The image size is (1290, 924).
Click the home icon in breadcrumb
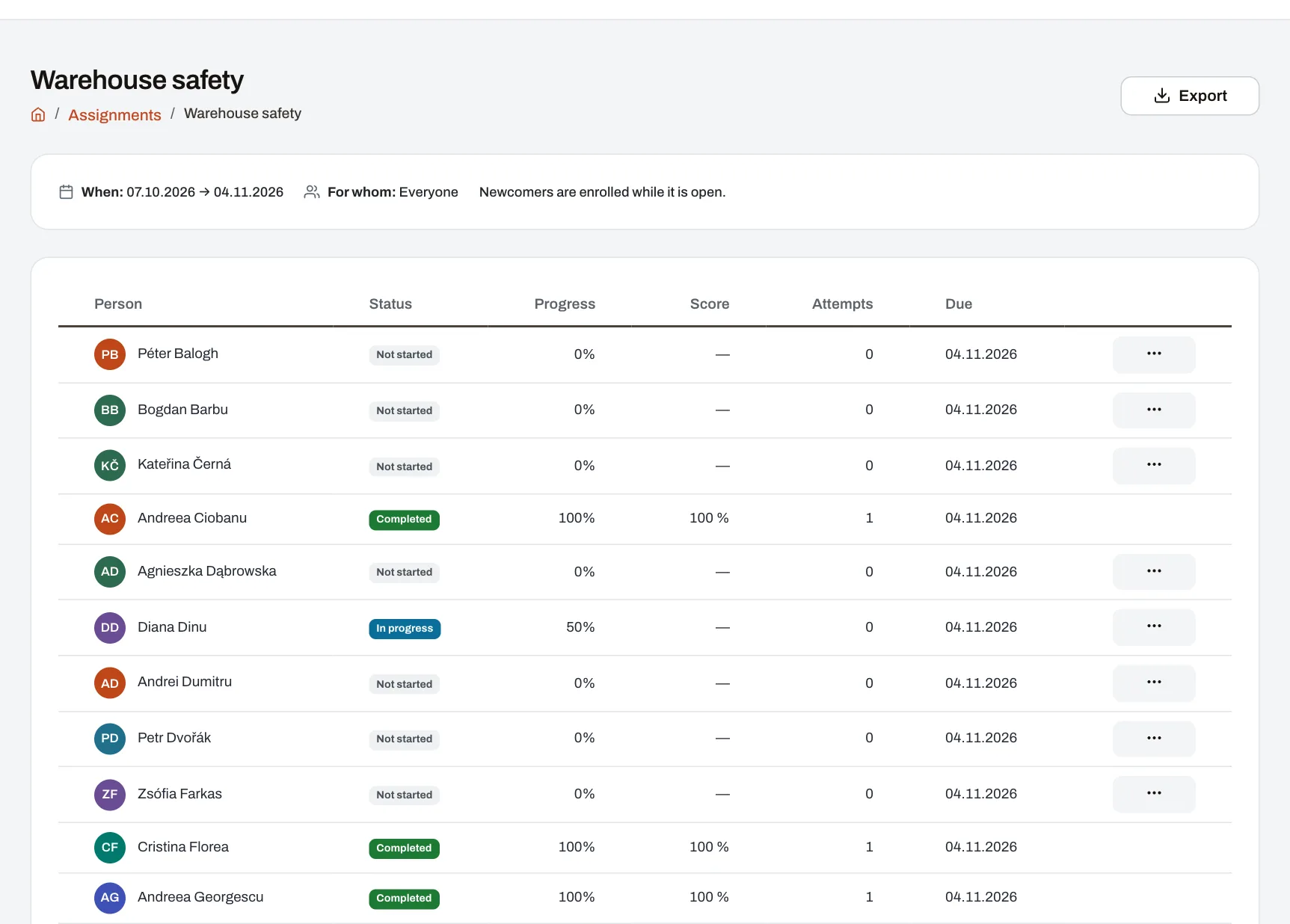pyautogui.click(x=38, y=114)
